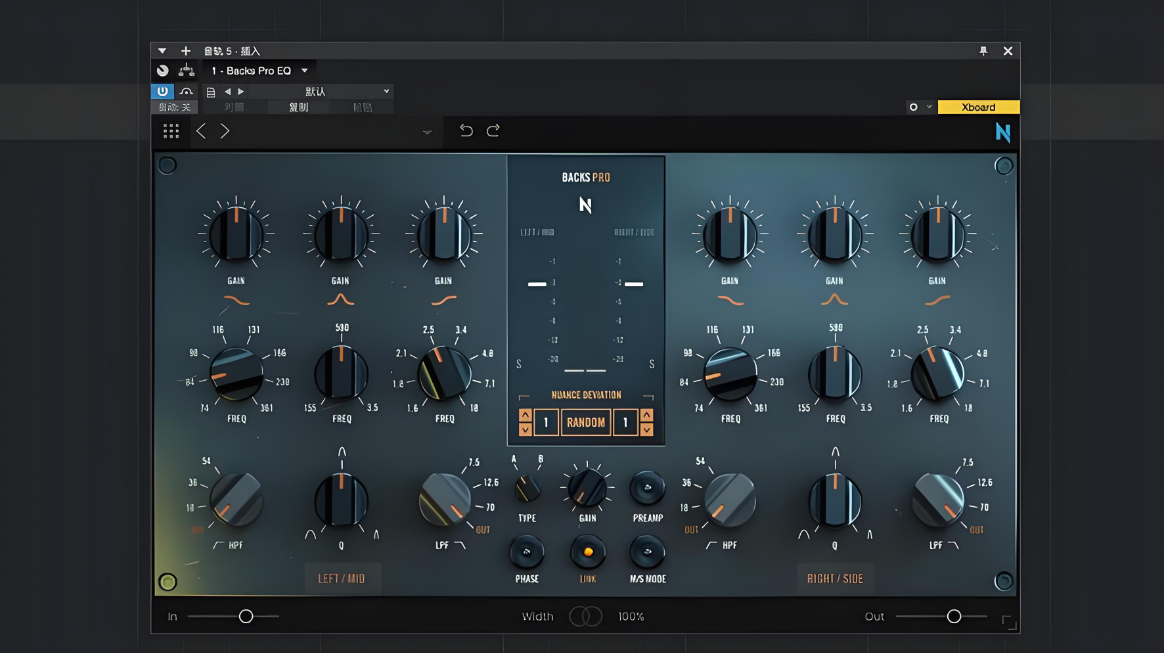1164x653 pixels.
Task: Toggle the PHASE button
Action: tap(526, 552)
